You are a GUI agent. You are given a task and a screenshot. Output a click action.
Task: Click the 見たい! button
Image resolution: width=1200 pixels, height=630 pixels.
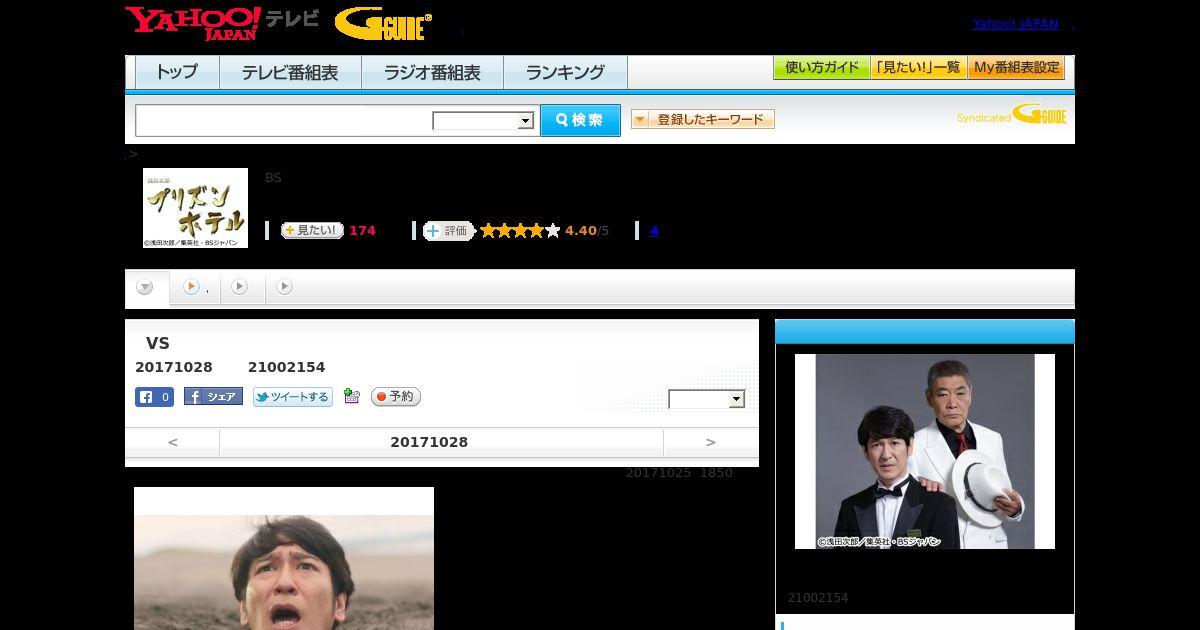point(312,230)
